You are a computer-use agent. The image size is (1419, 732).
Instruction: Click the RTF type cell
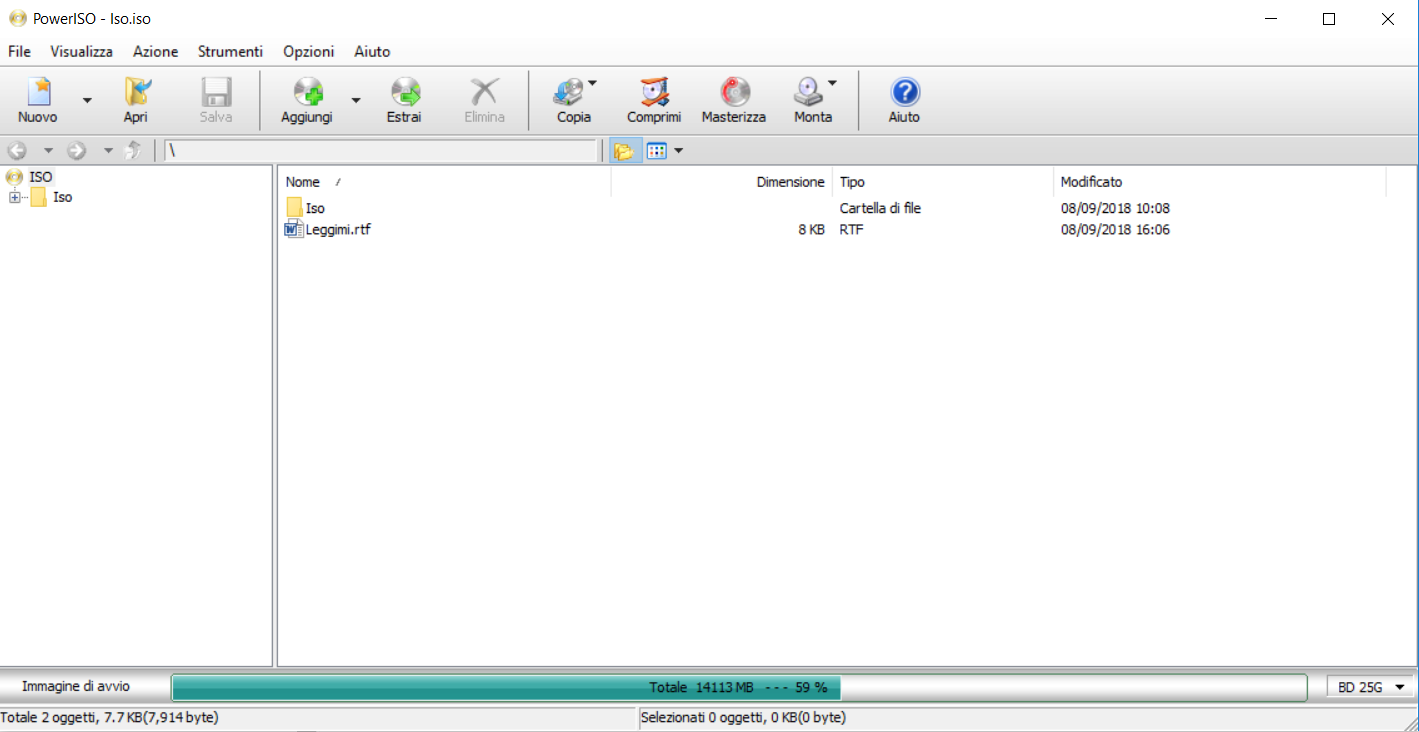tap(851, 229)
